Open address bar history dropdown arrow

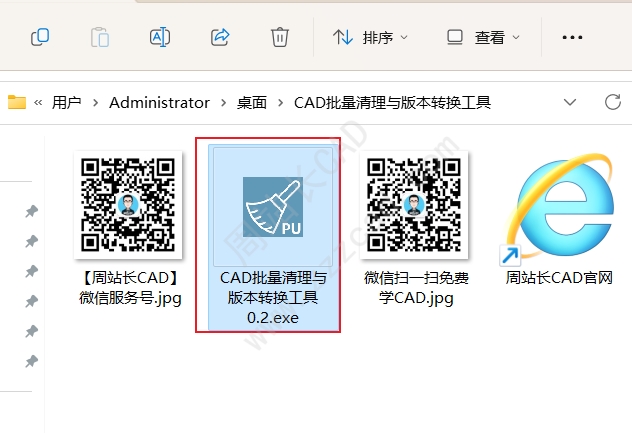(x=570, y=102)
